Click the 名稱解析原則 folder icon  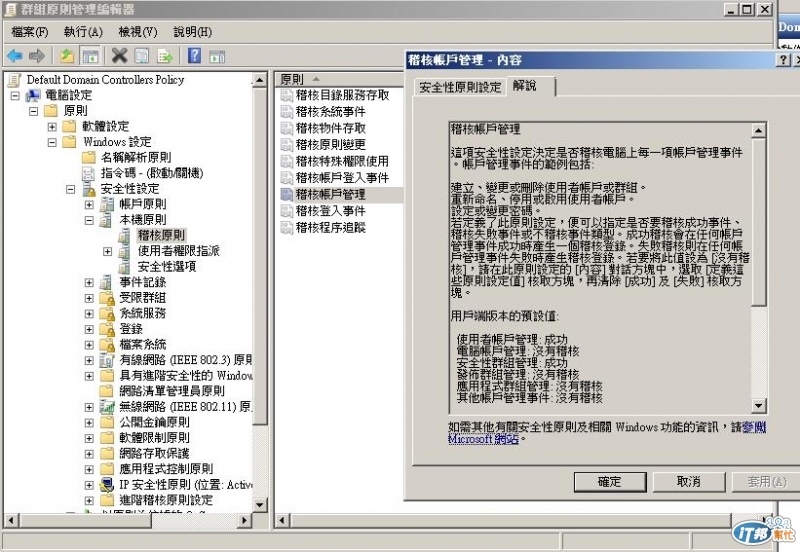click(89, 157)
